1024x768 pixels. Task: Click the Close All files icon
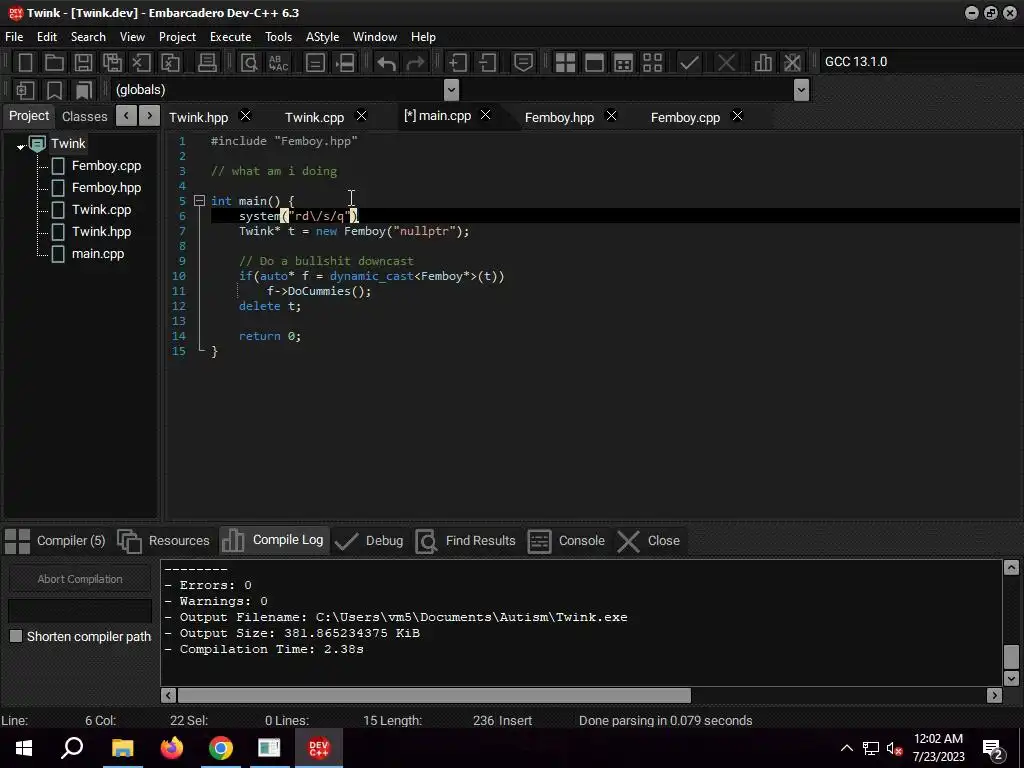tap(170, 63)
